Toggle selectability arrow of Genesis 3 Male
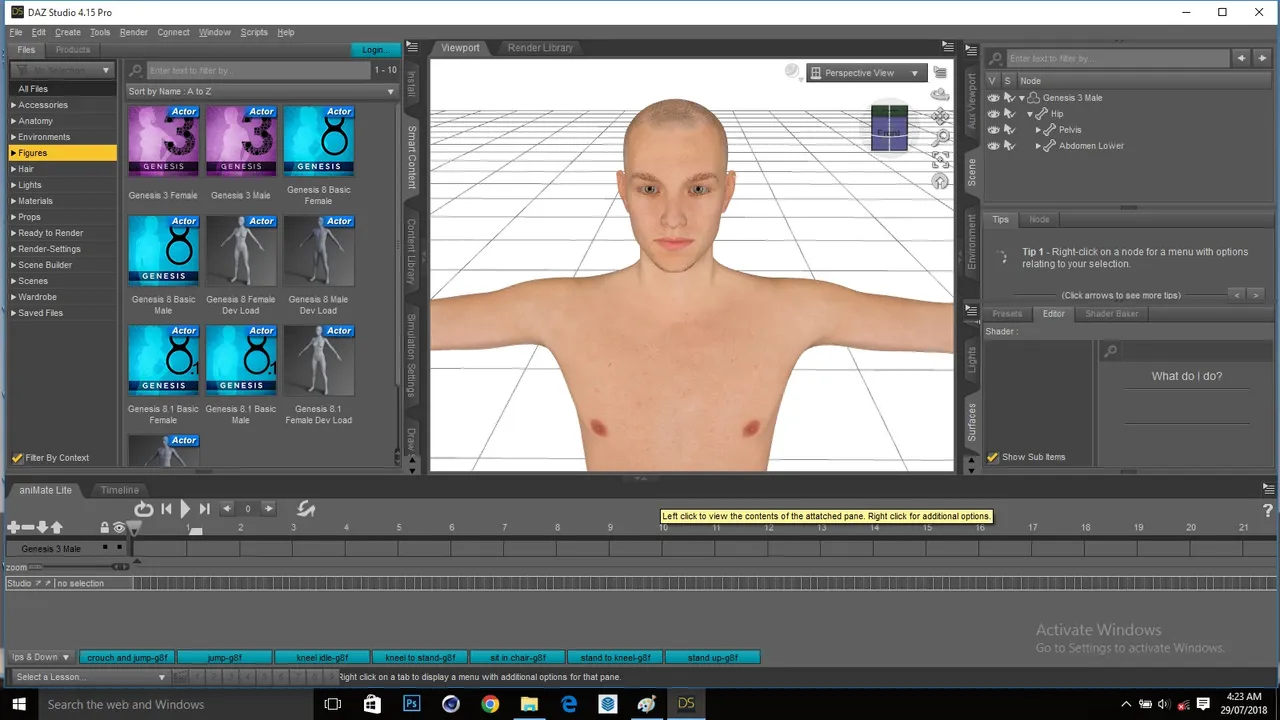Screen dimensions: 1280x720 1009,98
